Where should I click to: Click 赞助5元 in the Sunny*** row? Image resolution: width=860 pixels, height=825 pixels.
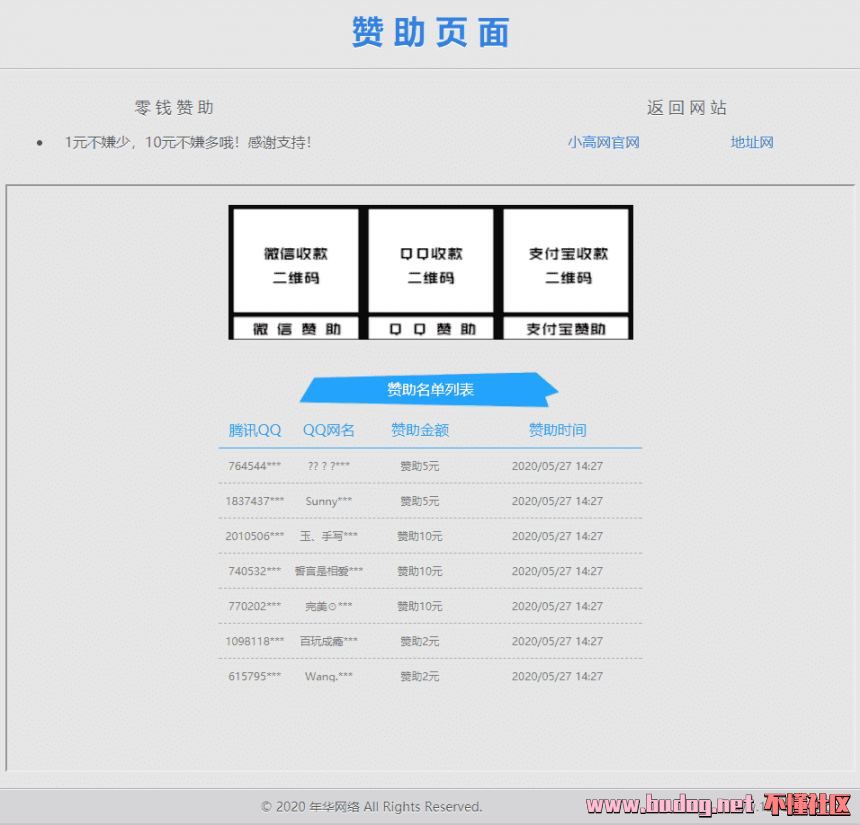point(420,501)
